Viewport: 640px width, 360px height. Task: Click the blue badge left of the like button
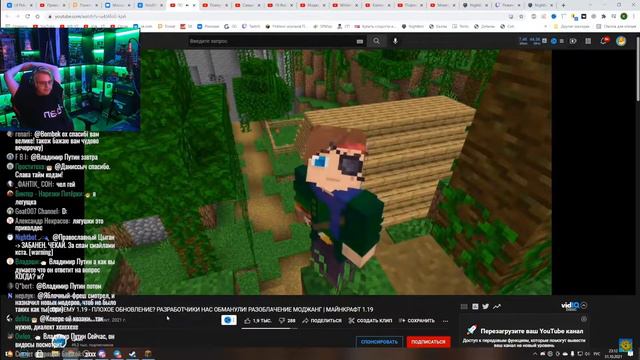coord(229,320)
